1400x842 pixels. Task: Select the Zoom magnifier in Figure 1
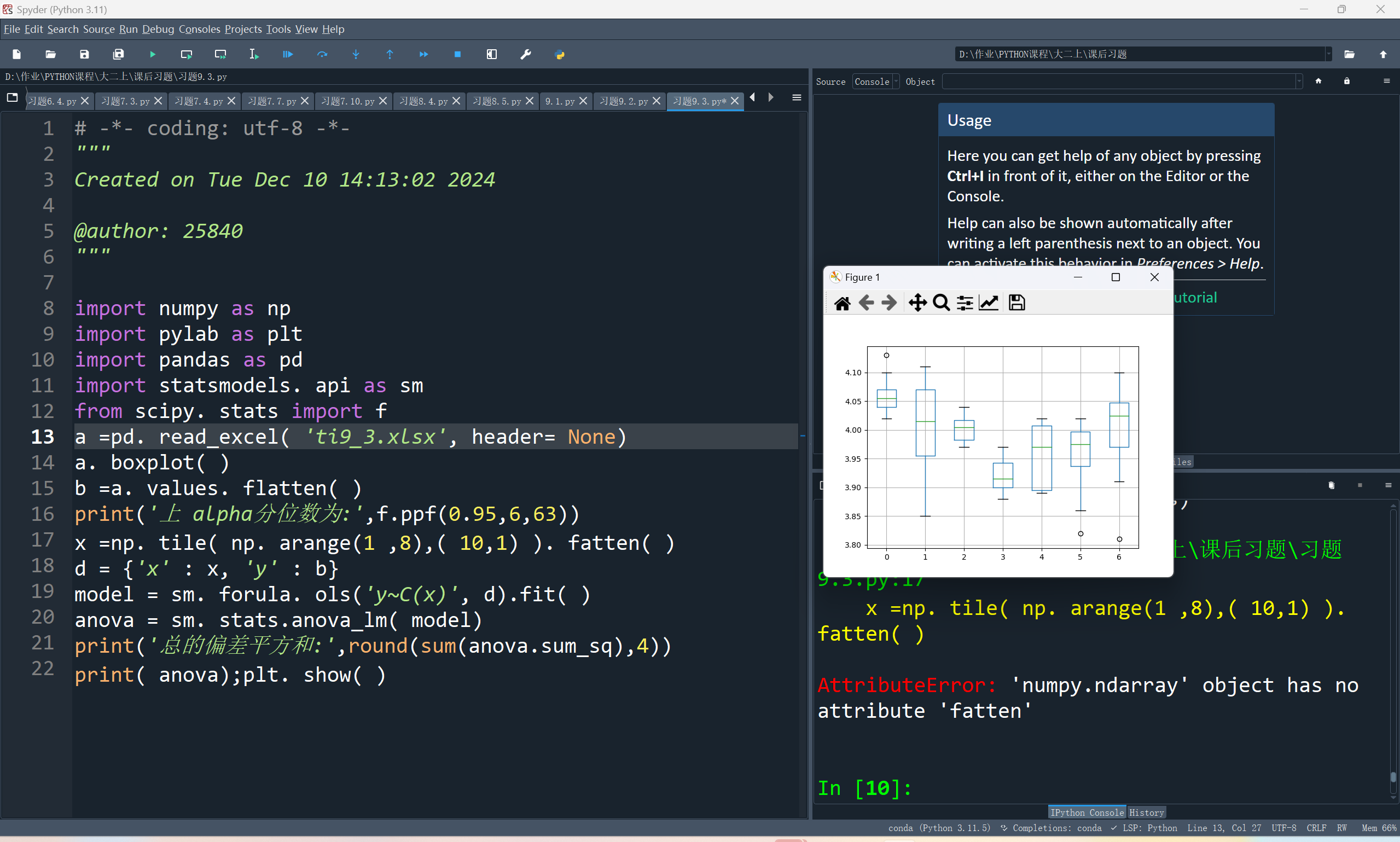pos(941,303)
